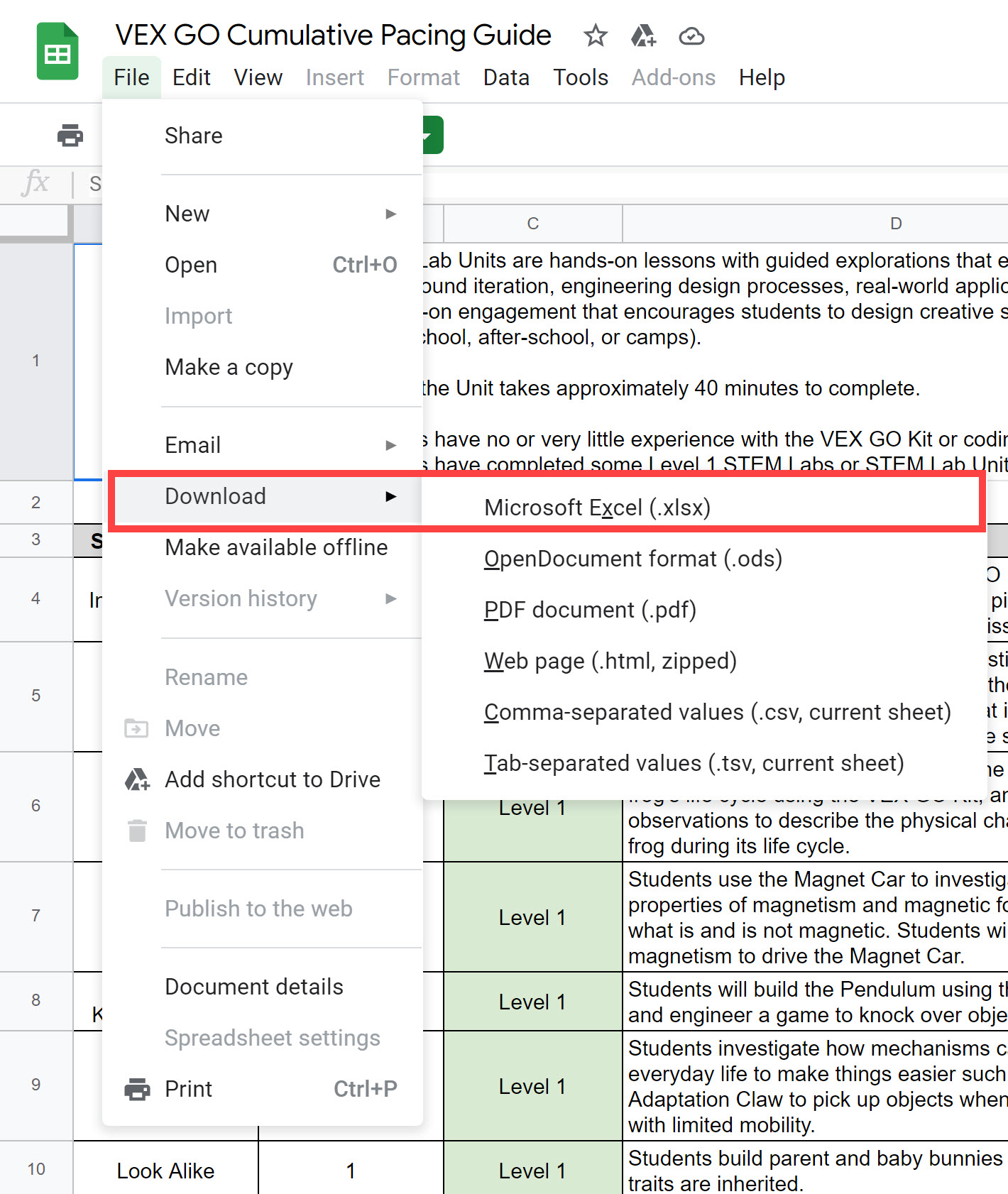Star the VEX GO Cumulative Pacing Guide

pos(595,35)
